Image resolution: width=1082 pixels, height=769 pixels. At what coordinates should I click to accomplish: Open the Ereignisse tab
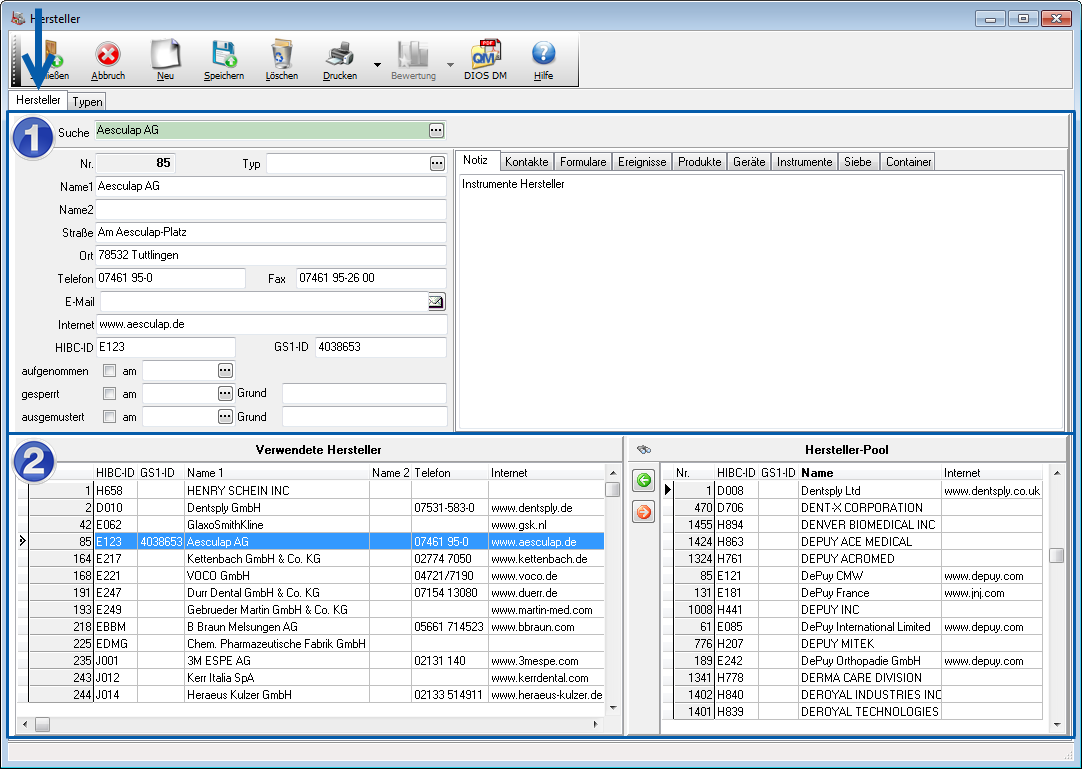coord(642,162)
